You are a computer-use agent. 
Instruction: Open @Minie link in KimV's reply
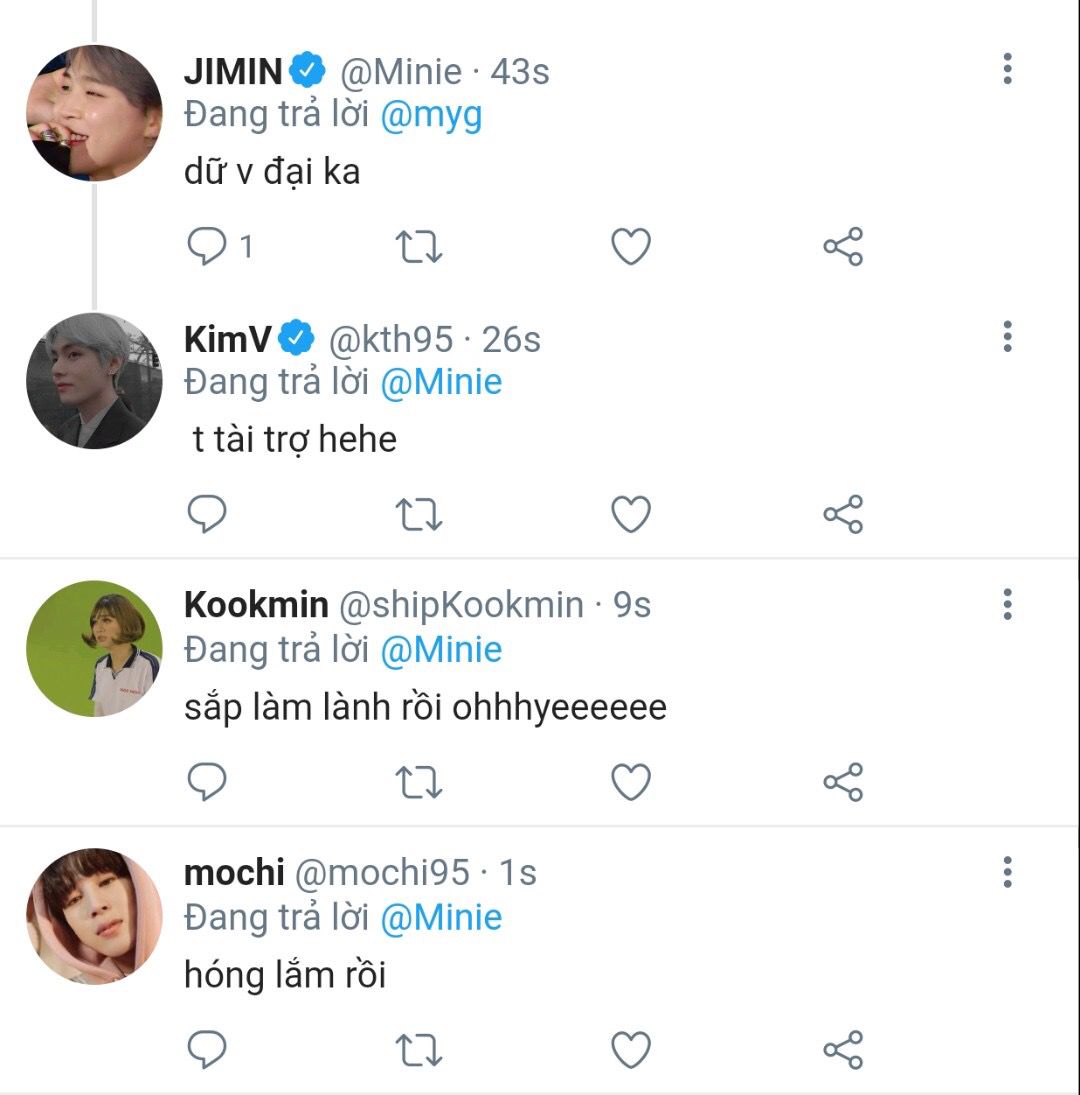pyautogui.click(x=441, y=383)
